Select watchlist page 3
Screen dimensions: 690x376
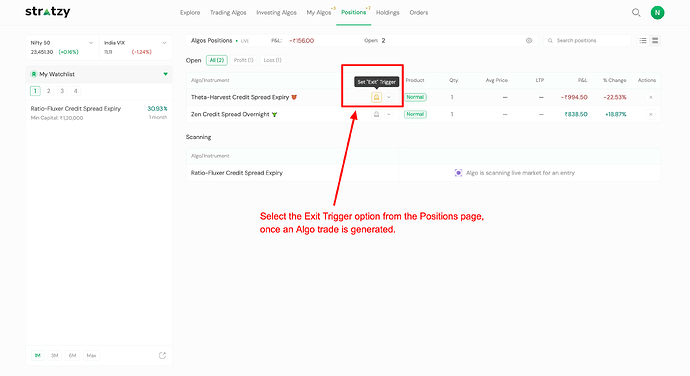click(x=62, y=91)
